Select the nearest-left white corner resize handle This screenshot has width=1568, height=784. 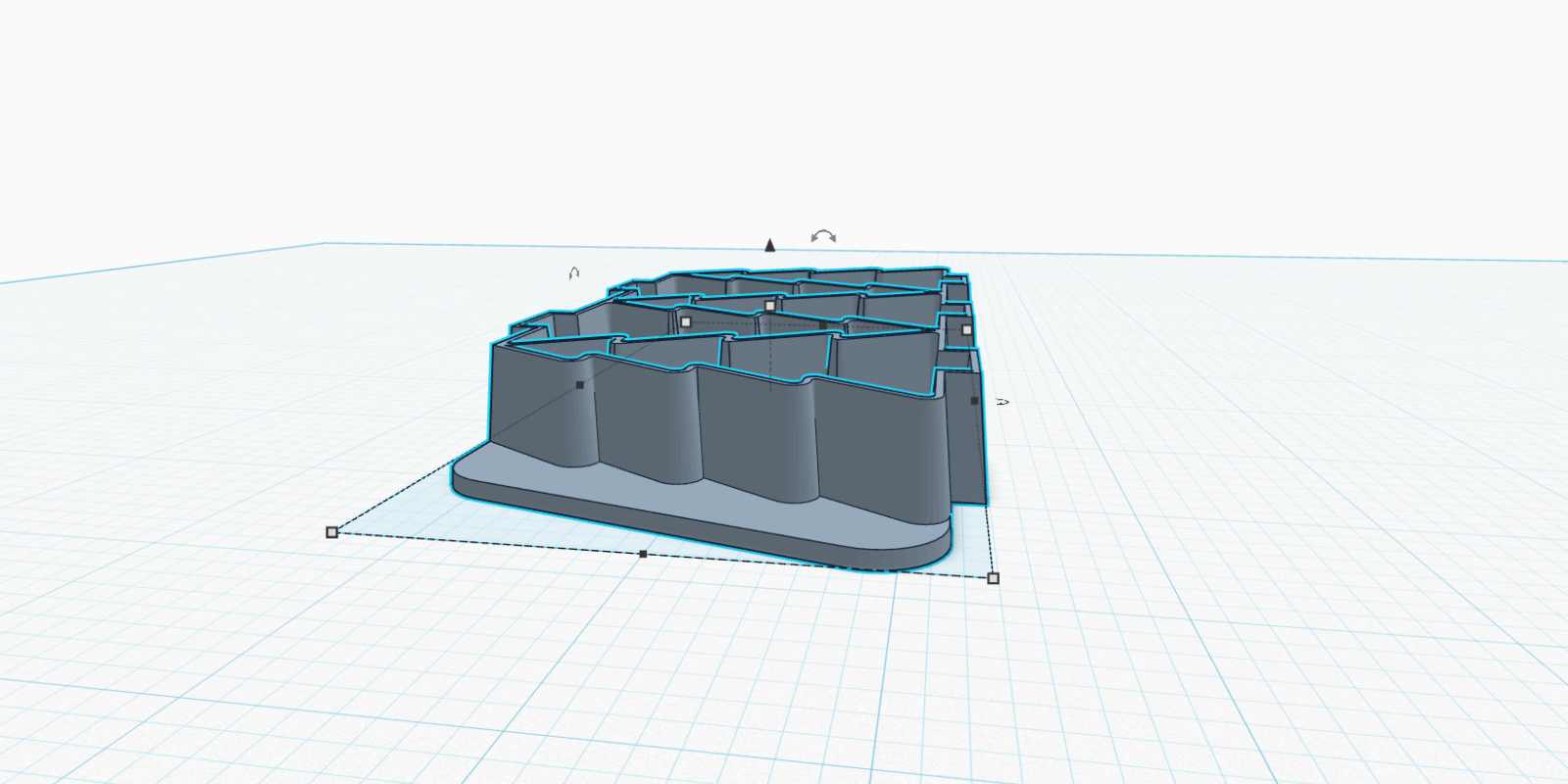[x=332, y=532]
